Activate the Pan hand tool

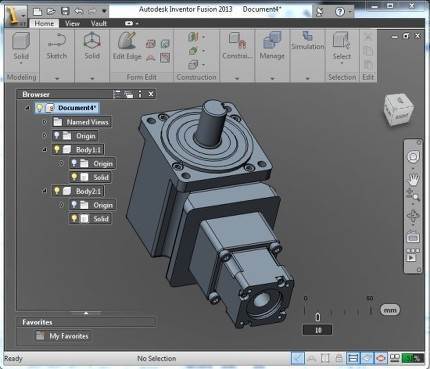pos(413,179)
